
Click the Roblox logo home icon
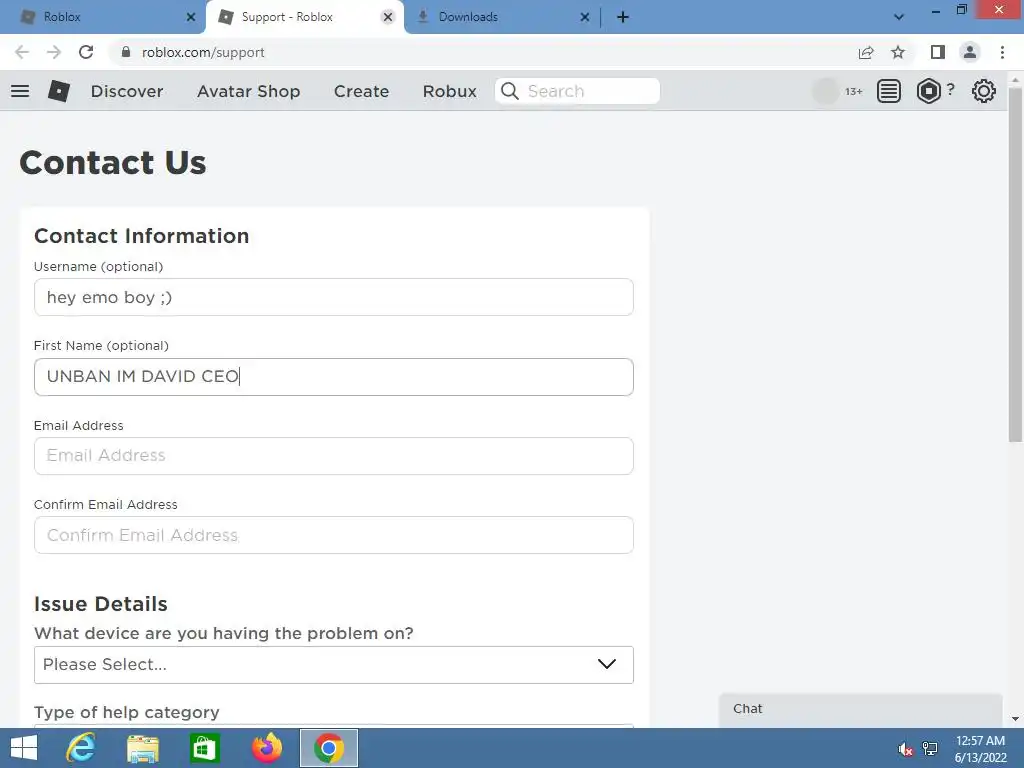[59, 91]
